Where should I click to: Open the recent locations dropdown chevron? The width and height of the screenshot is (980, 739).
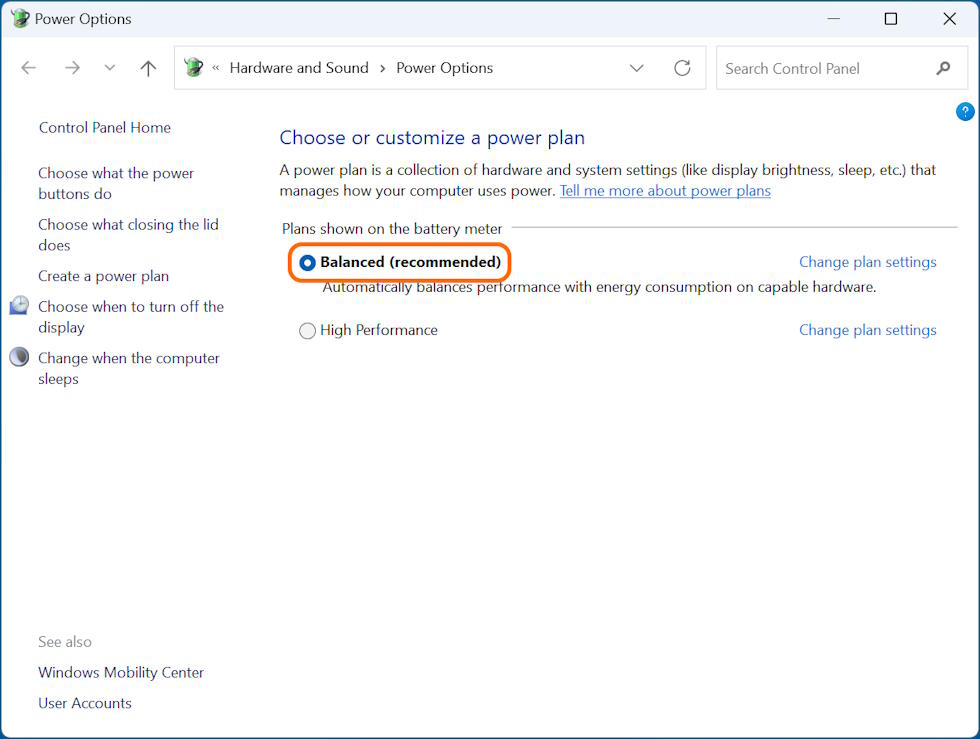tap(110, 68)
